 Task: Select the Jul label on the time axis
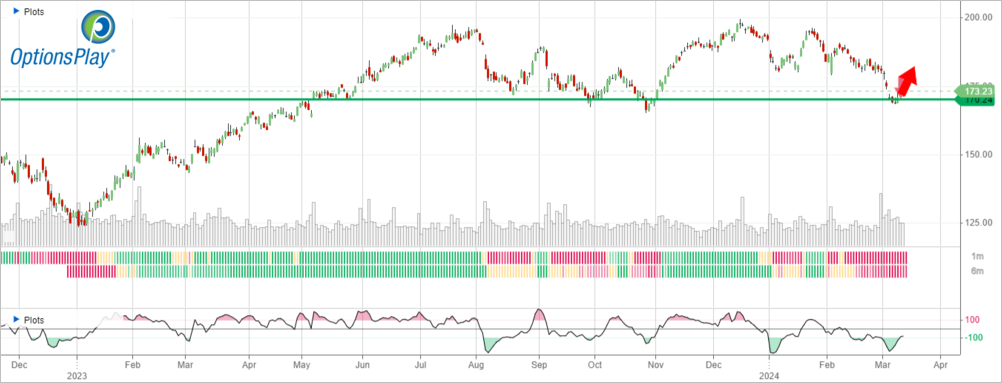420,364
